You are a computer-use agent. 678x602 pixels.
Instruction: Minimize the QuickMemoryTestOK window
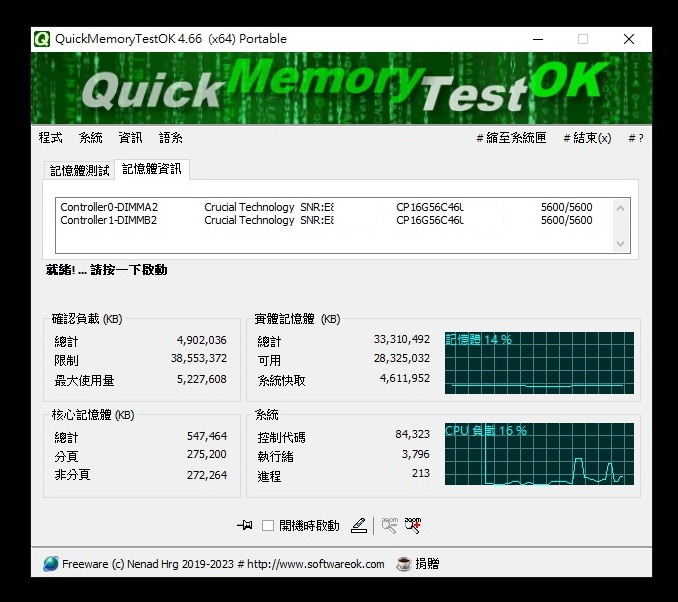(x=538, y=39)
